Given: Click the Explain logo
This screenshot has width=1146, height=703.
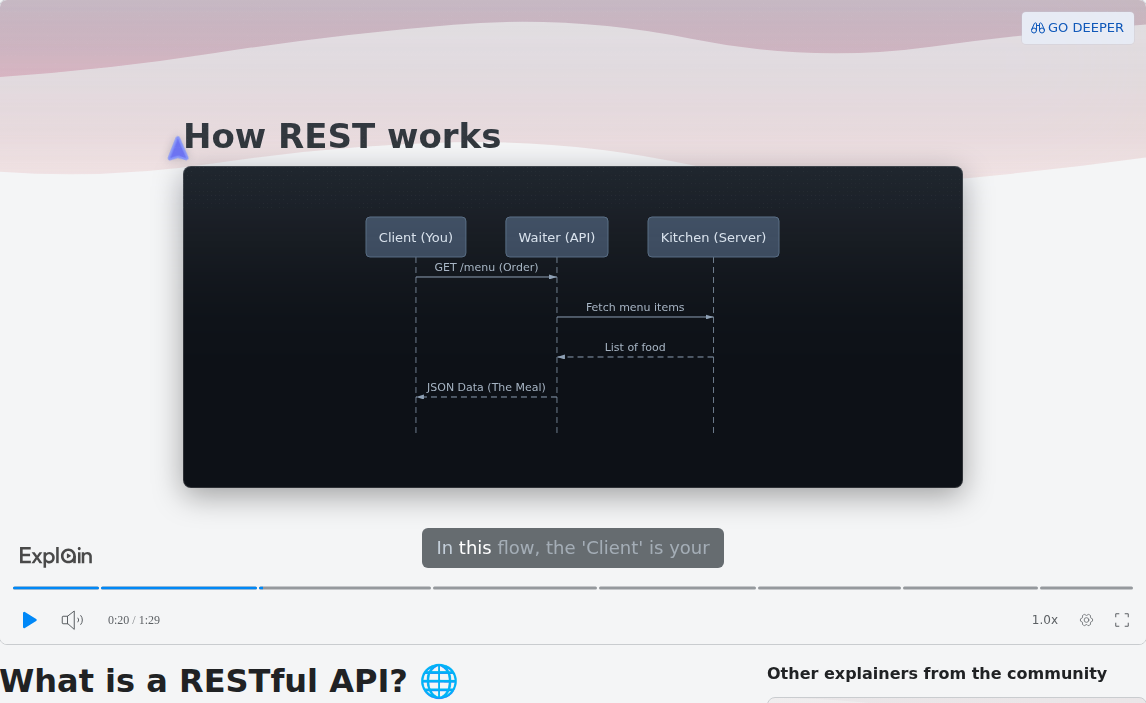Looking at the screenshot, I should pos(56,556).
